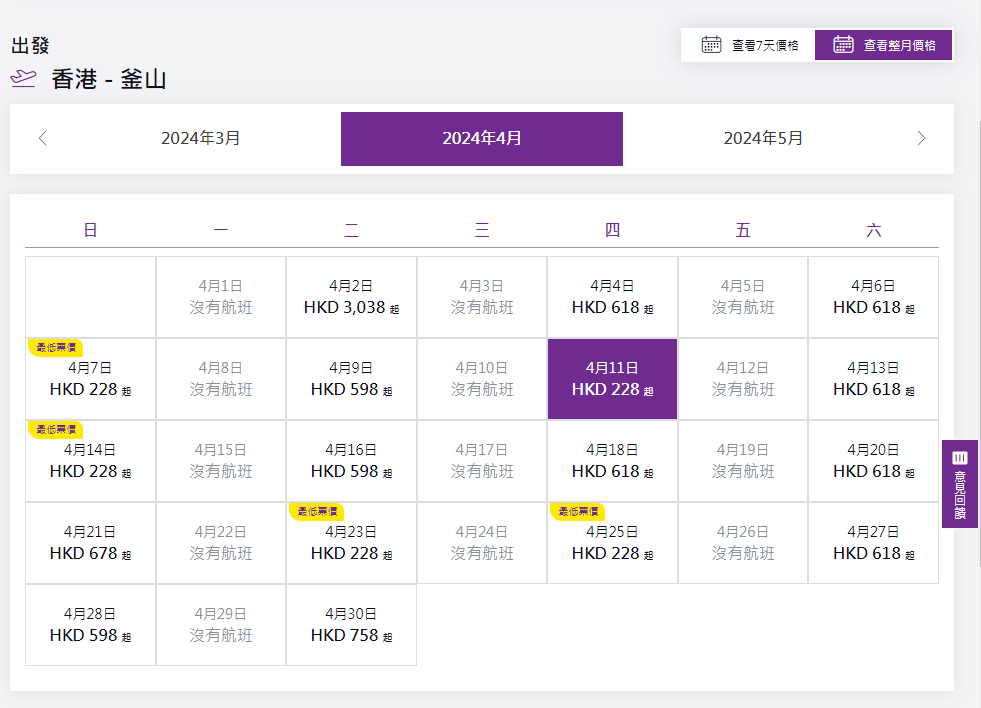
Task: Choose the highlighted 4月11日 HKD 228 date
Action: [612, 379]
